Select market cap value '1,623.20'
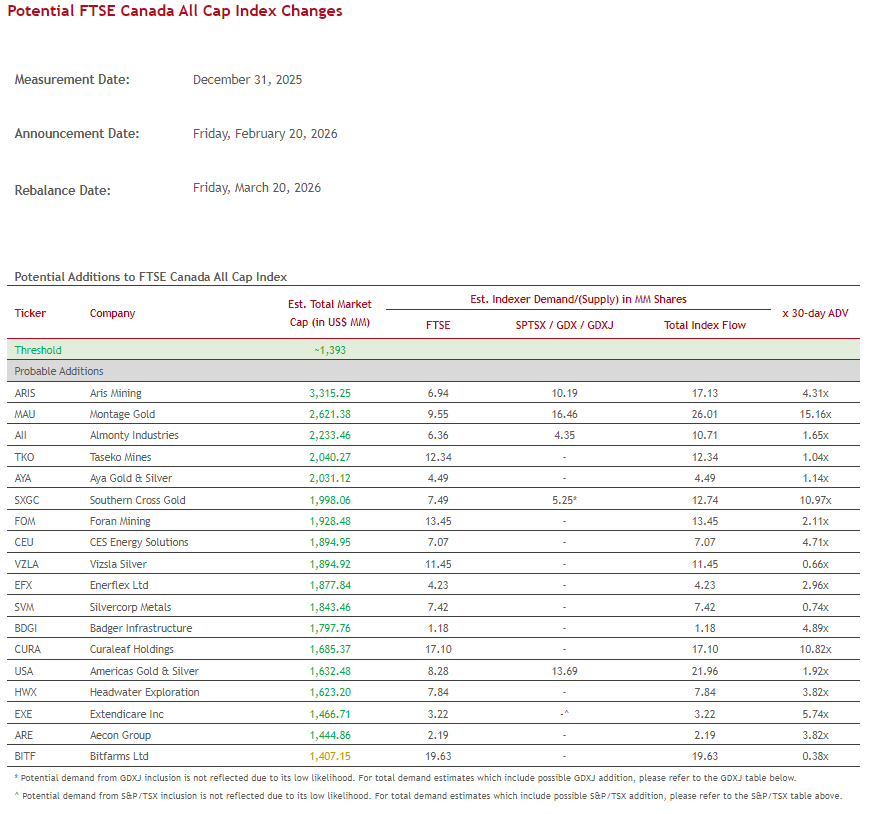This screenshot has height=814, width=881. coord(330,692)
